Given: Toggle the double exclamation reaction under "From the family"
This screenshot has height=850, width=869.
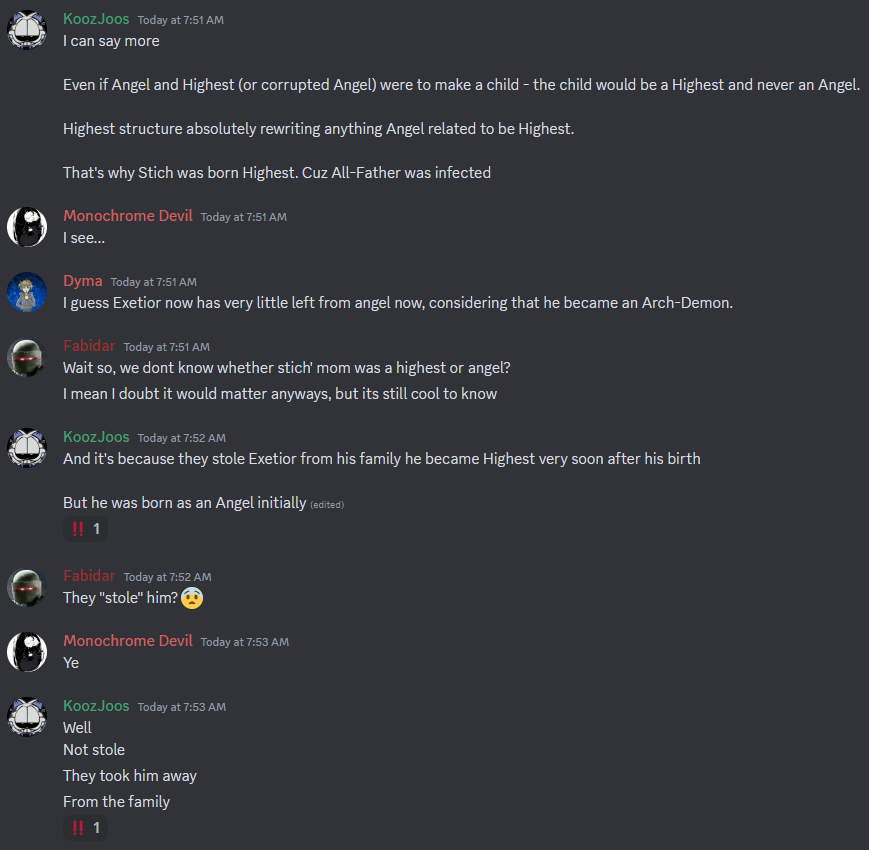Looking at the screenshot, I should (x=86, y=828).
